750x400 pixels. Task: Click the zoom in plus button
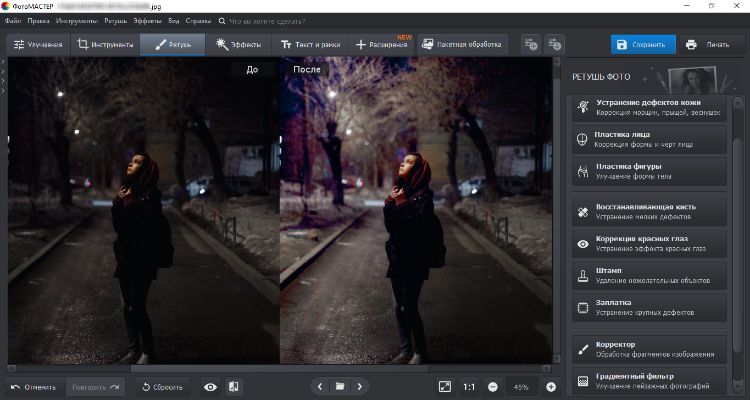tap(550, 386)
